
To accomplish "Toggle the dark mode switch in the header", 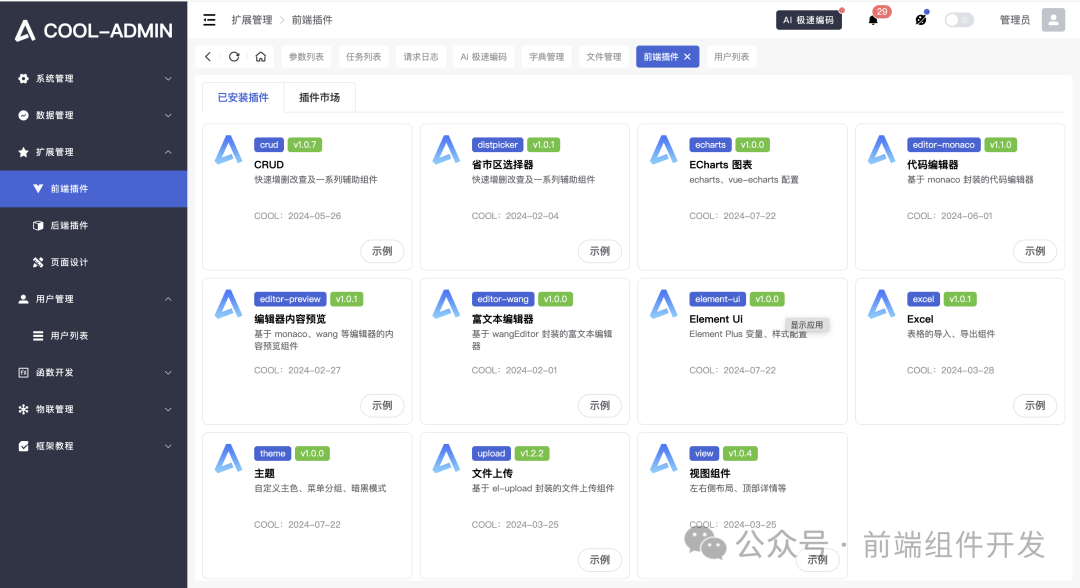I will [959, 19].
